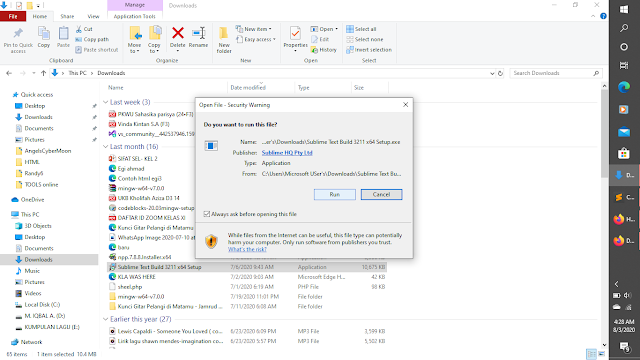Click the What's the risk? link
The image size is (640, 360).
point(247,249)
